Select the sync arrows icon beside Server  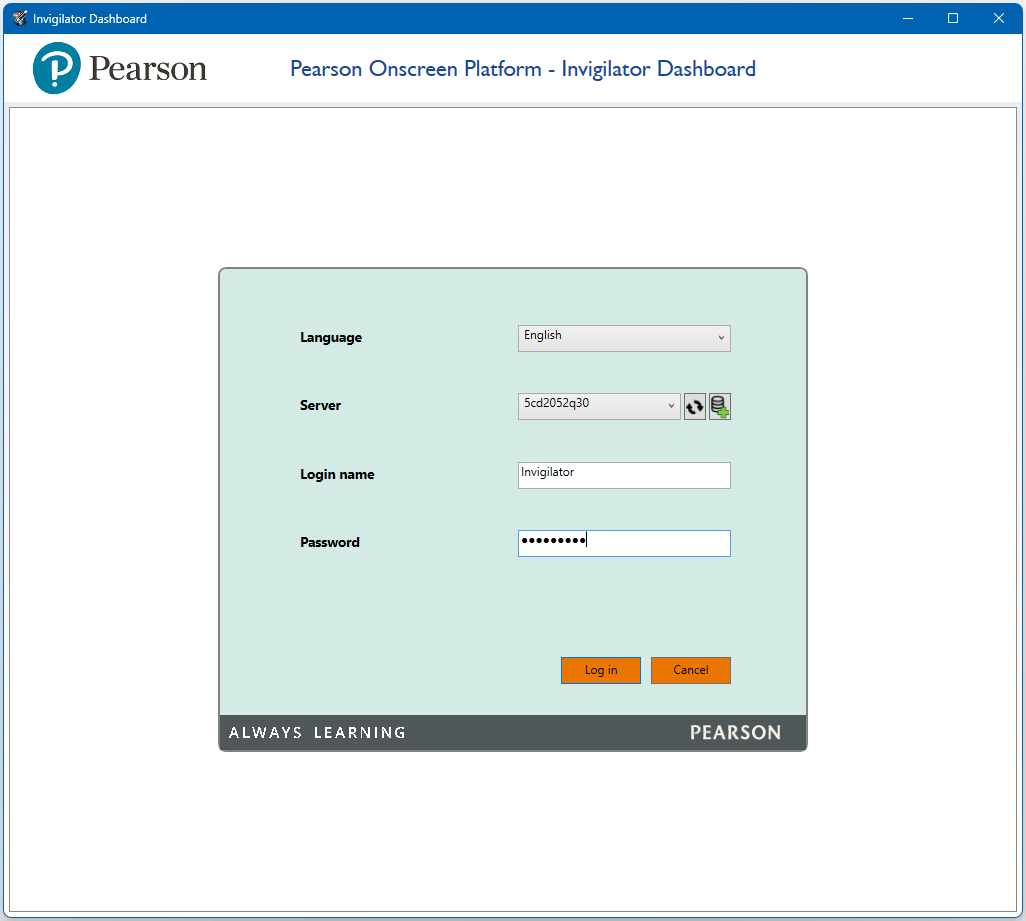coord(694,406)
